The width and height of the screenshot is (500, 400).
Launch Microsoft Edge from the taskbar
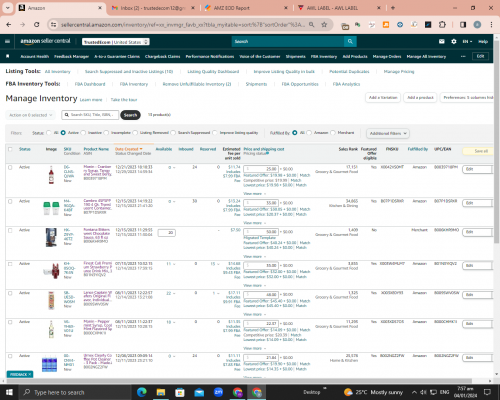(x=142, y=392)
